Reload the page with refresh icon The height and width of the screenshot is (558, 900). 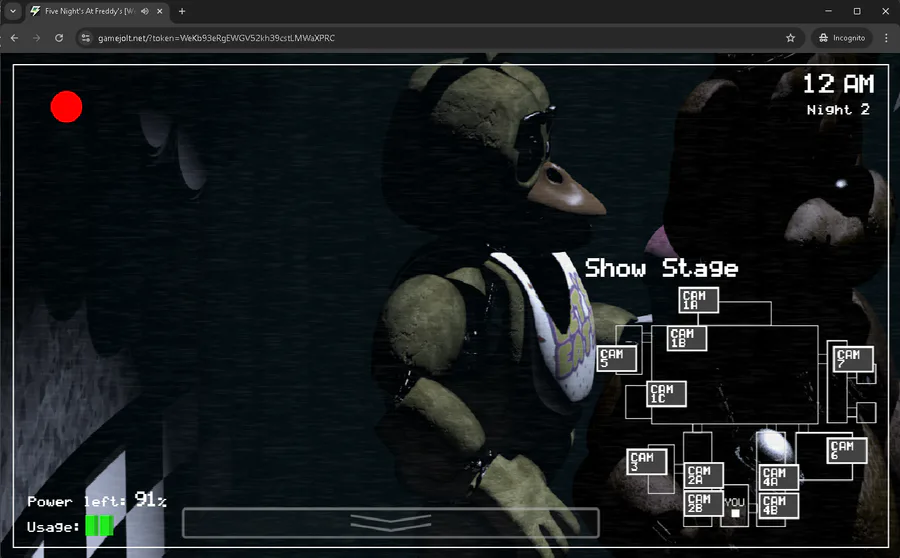pyautogui.click(x=59, y=38)
